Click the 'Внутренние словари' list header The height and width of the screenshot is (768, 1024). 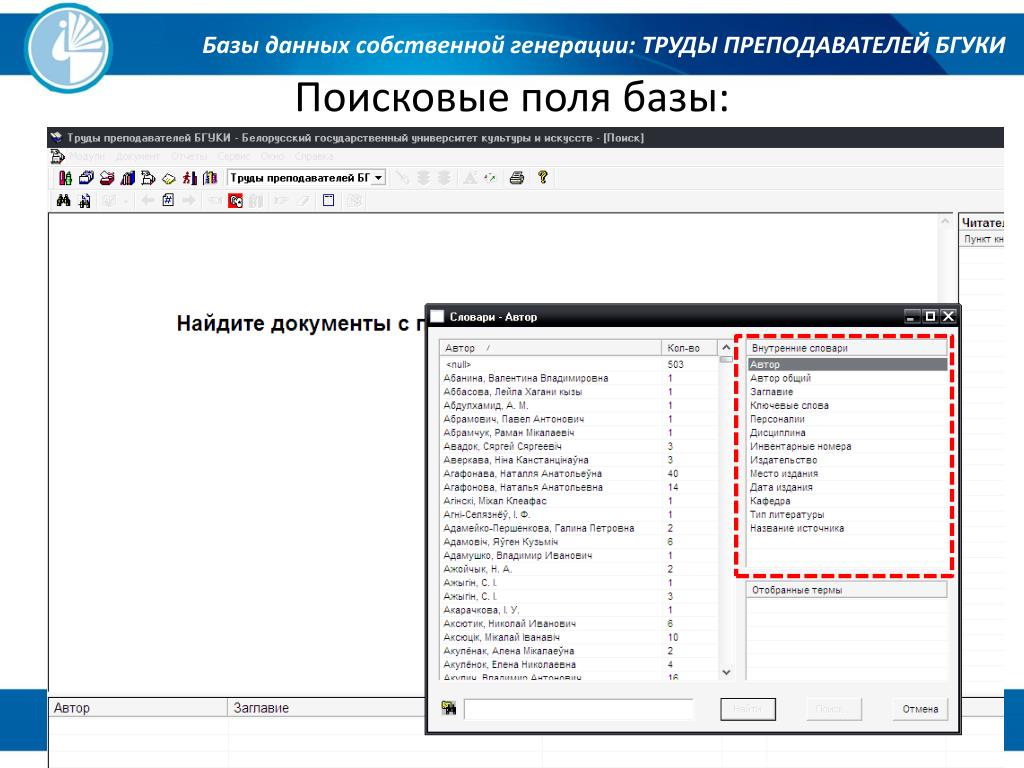(846, 348)
